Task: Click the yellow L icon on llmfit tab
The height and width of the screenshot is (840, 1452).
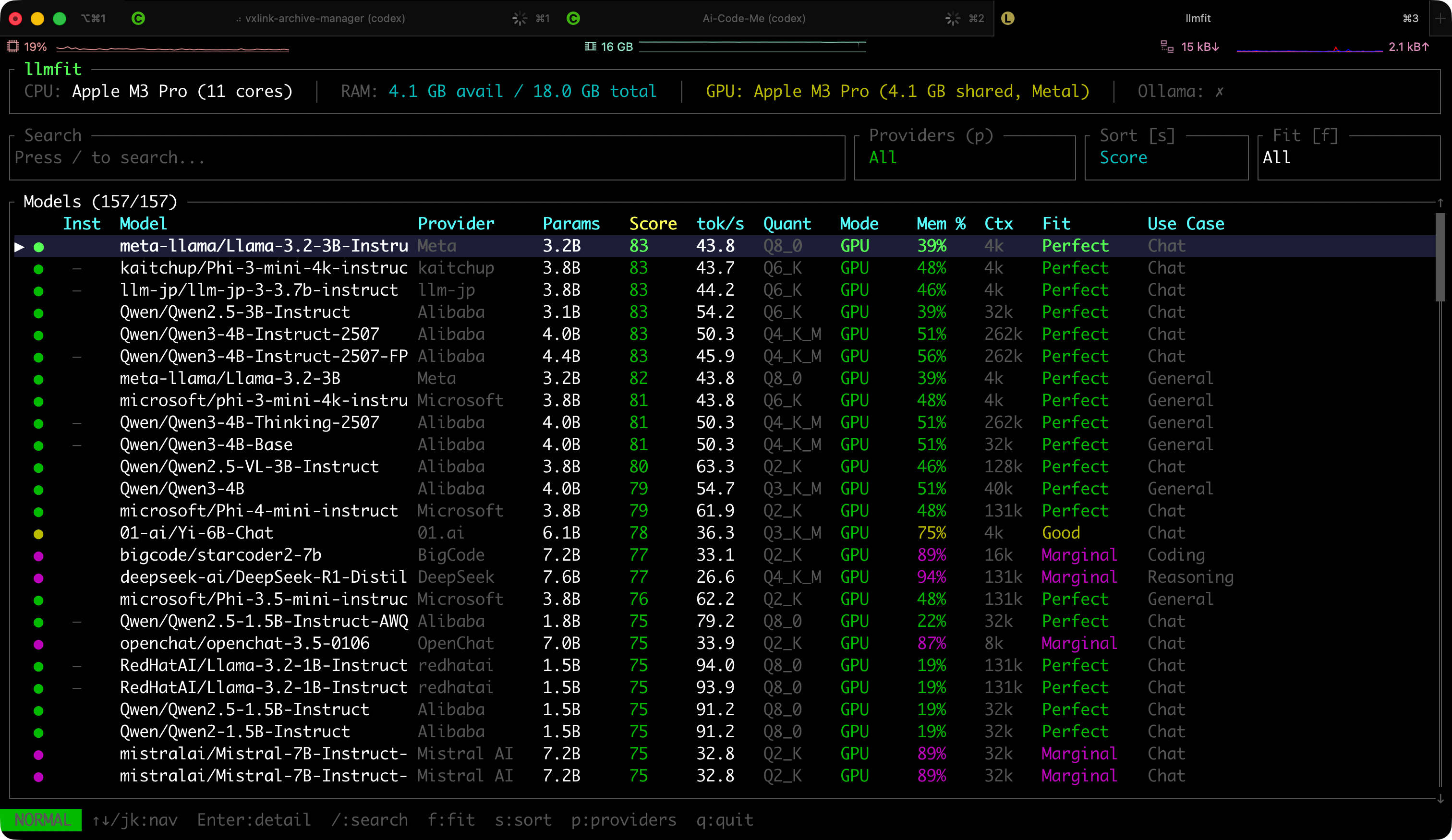Action: pos(1007,18)
